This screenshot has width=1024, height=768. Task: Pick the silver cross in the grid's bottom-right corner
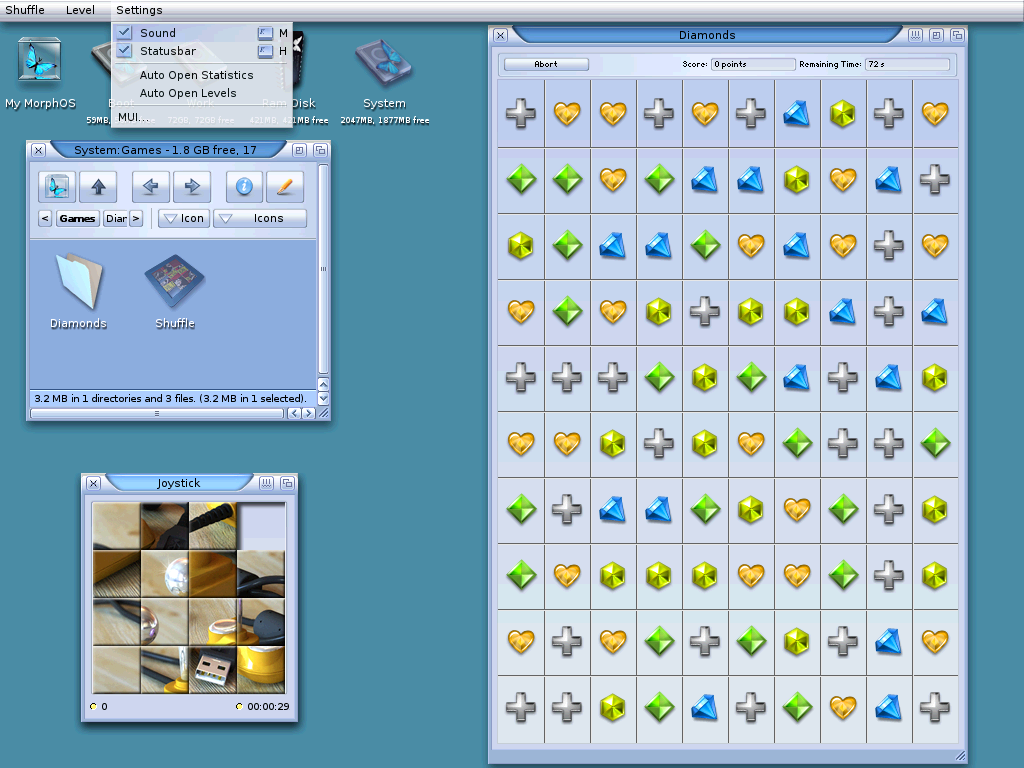[x=935, y=707]
